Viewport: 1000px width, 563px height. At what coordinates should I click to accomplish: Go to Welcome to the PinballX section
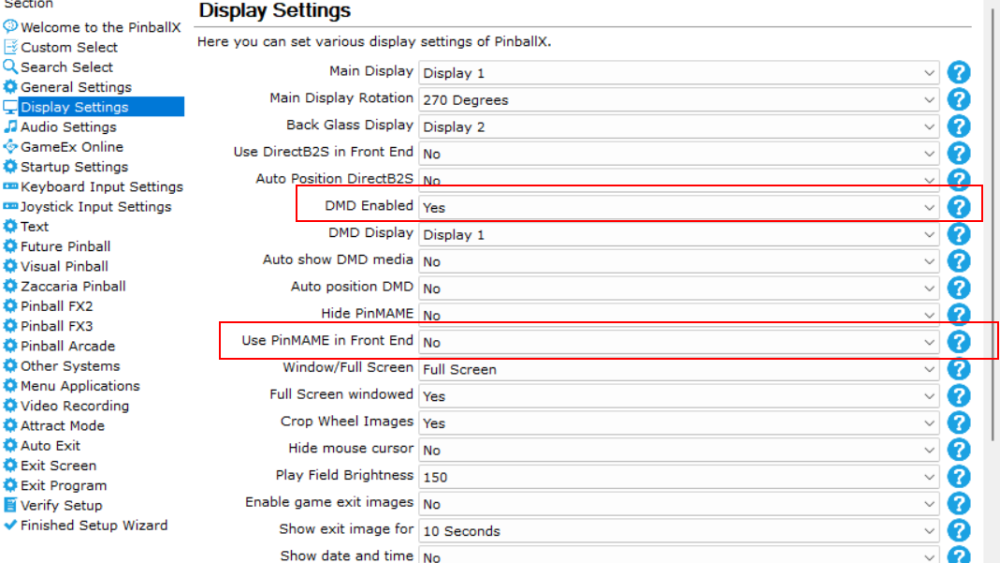pyautogui.click(x=101, y=27)
